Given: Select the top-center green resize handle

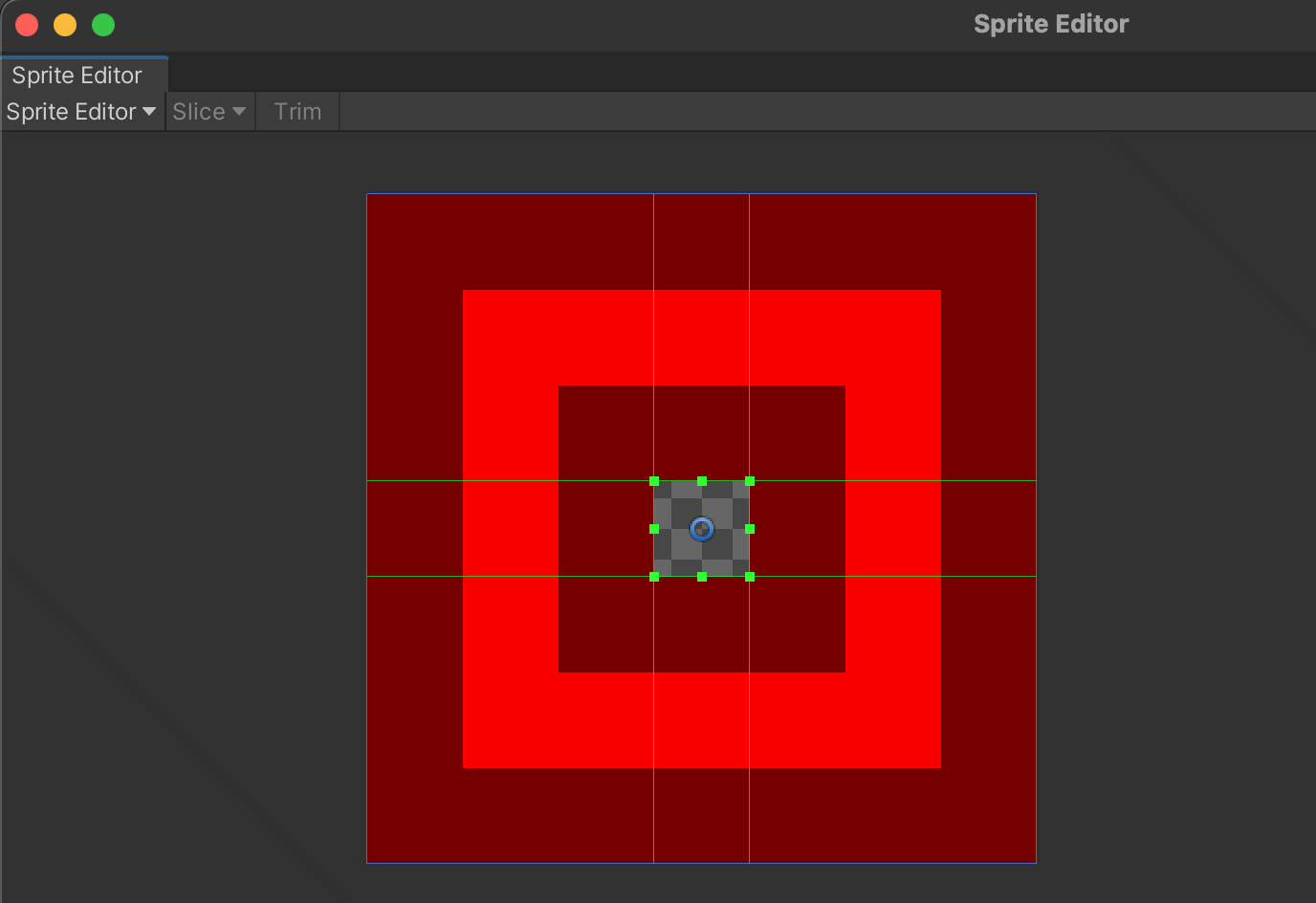Looking at the screenshot, I should click(702, 481).
